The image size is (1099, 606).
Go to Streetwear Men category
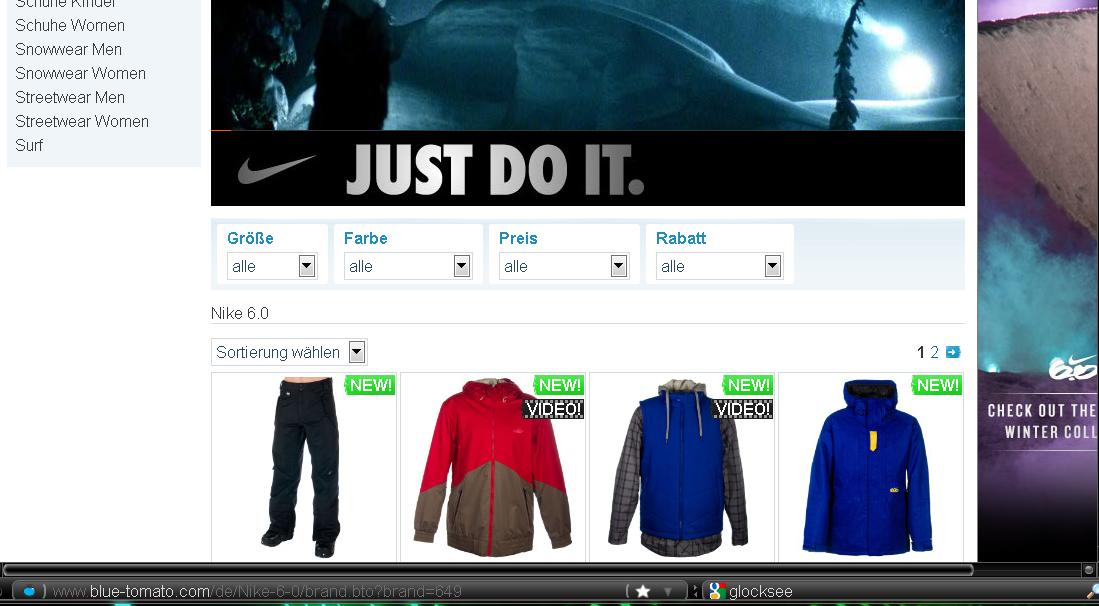(70, 97)
